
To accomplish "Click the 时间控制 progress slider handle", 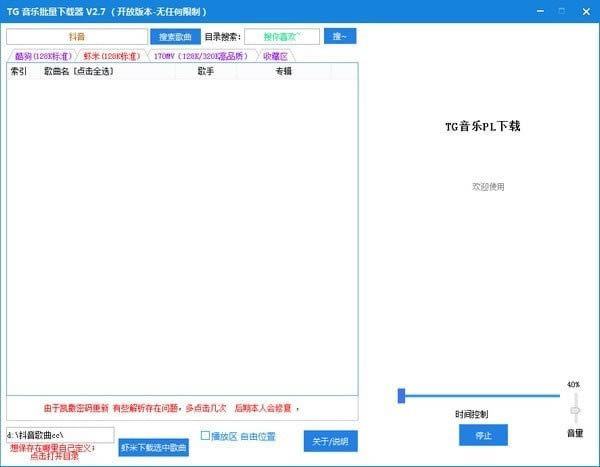I will 401,396.
